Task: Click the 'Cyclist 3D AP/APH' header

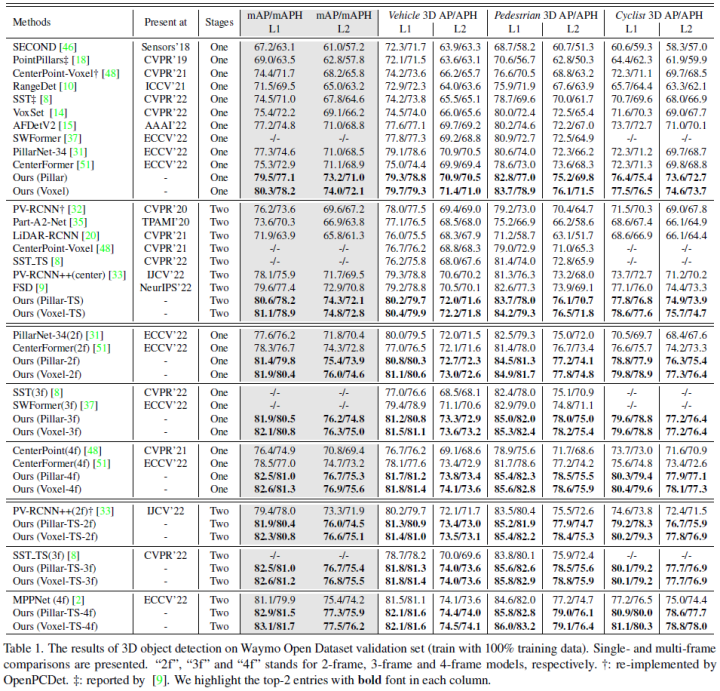Action: (659, 15)
